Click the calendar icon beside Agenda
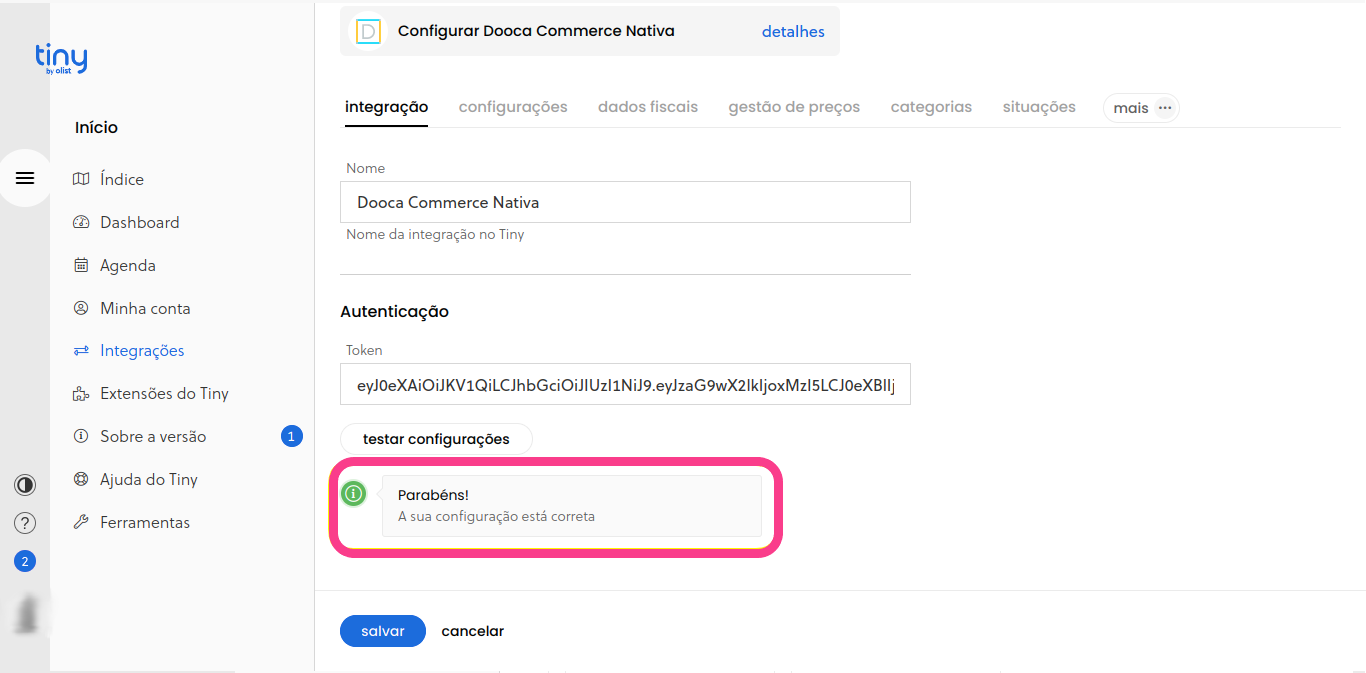 pos(81,265)
